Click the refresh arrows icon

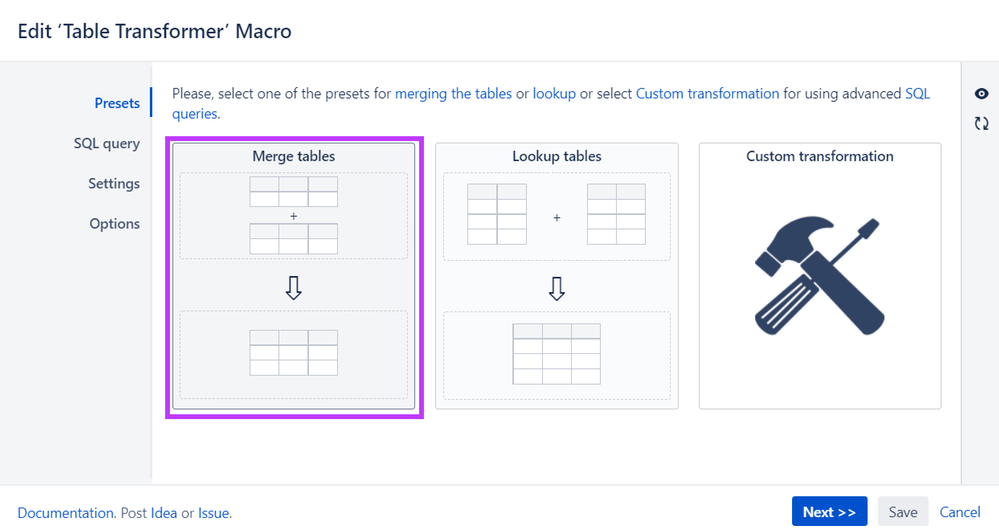coord(981,123)
